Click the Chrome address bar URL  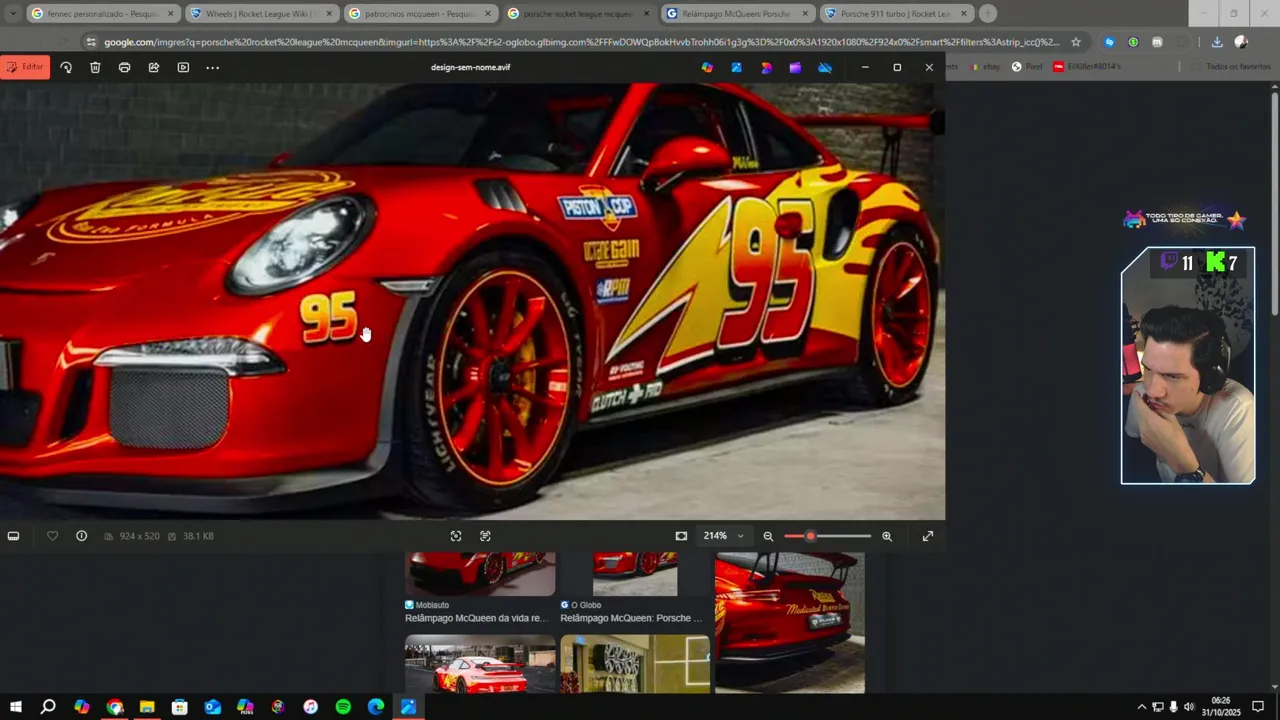point(580,42)
